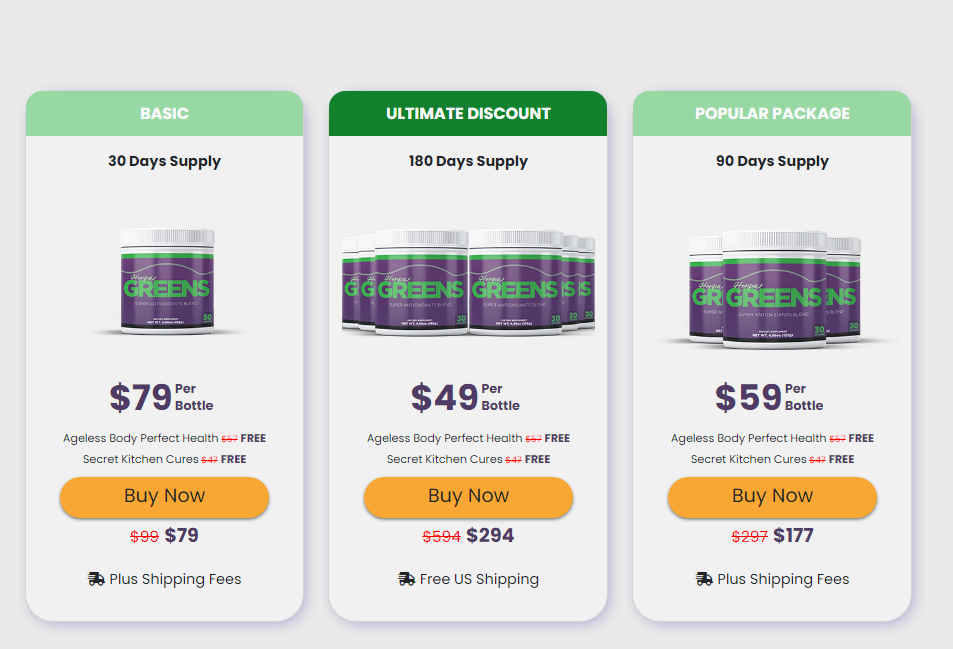Click the BASIC package header

(165, 114)
